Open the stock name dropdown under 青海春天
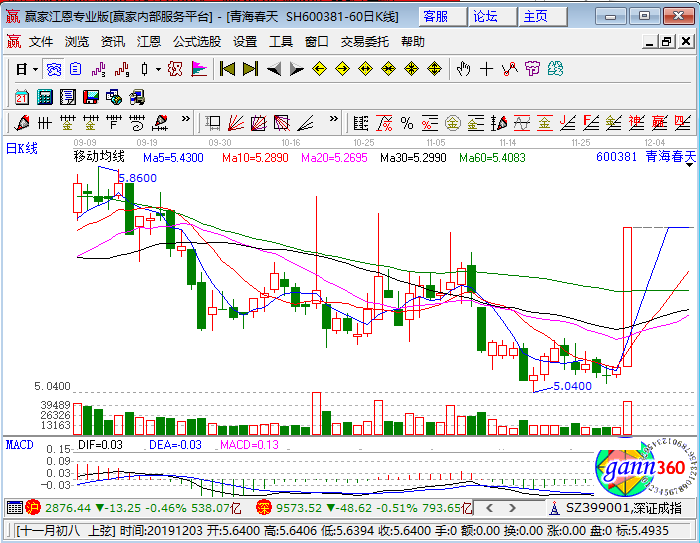This screenshot has height=543, width=700. 690,165
